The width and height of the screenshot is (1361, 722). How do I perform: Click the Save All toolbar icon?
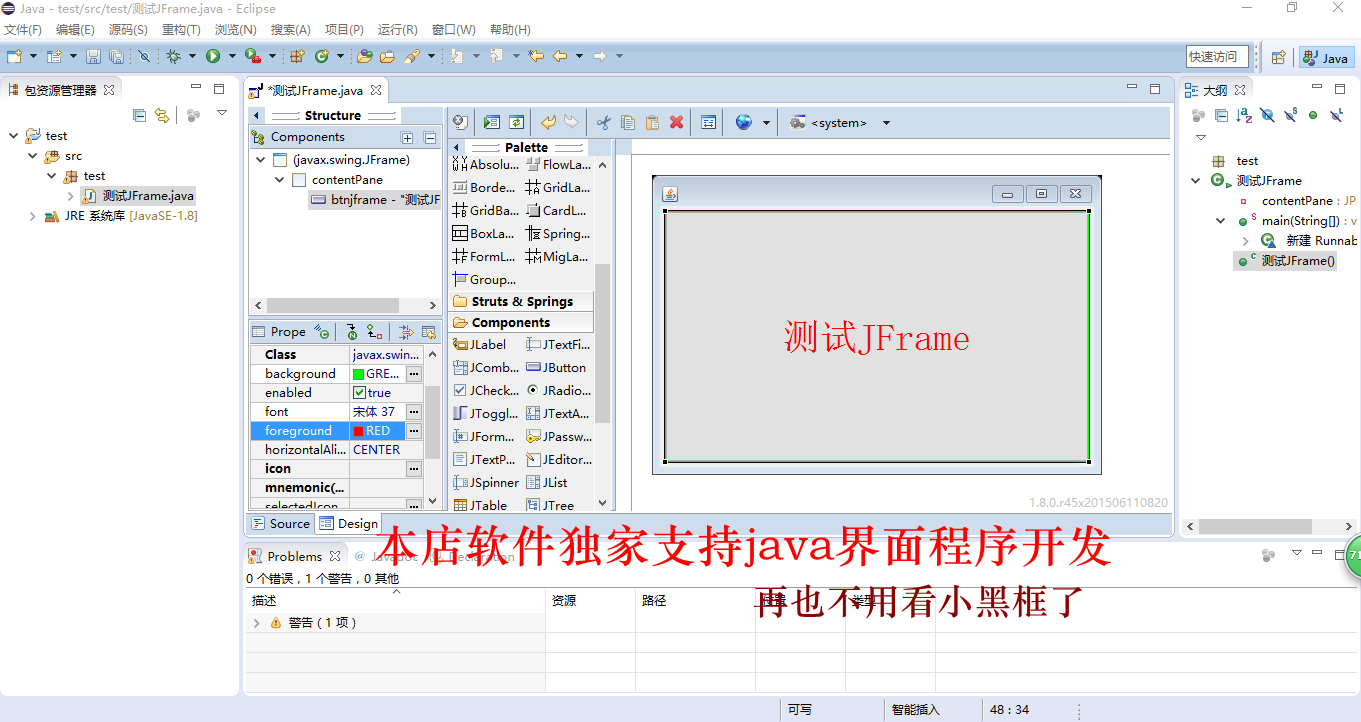tap(117, 57)
